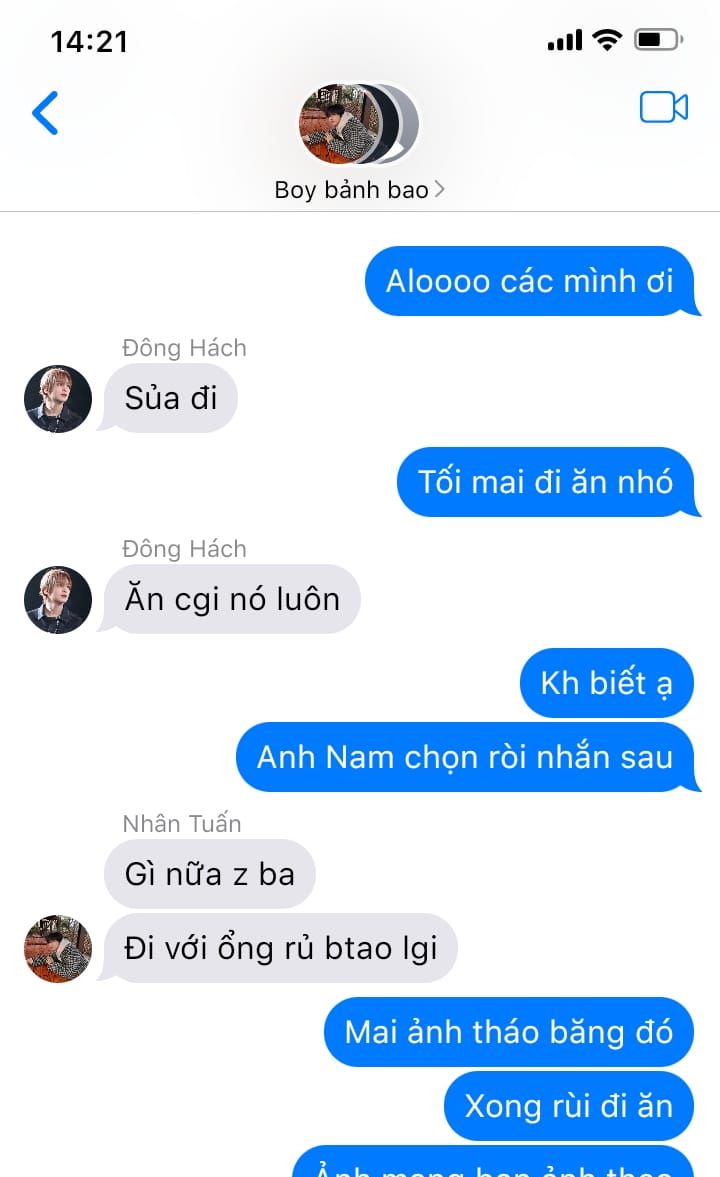Tap the Ăn cgi nó luôn message
This screenshot has height=1177, width=720.
pyautogui.click(x=231, y=600)
